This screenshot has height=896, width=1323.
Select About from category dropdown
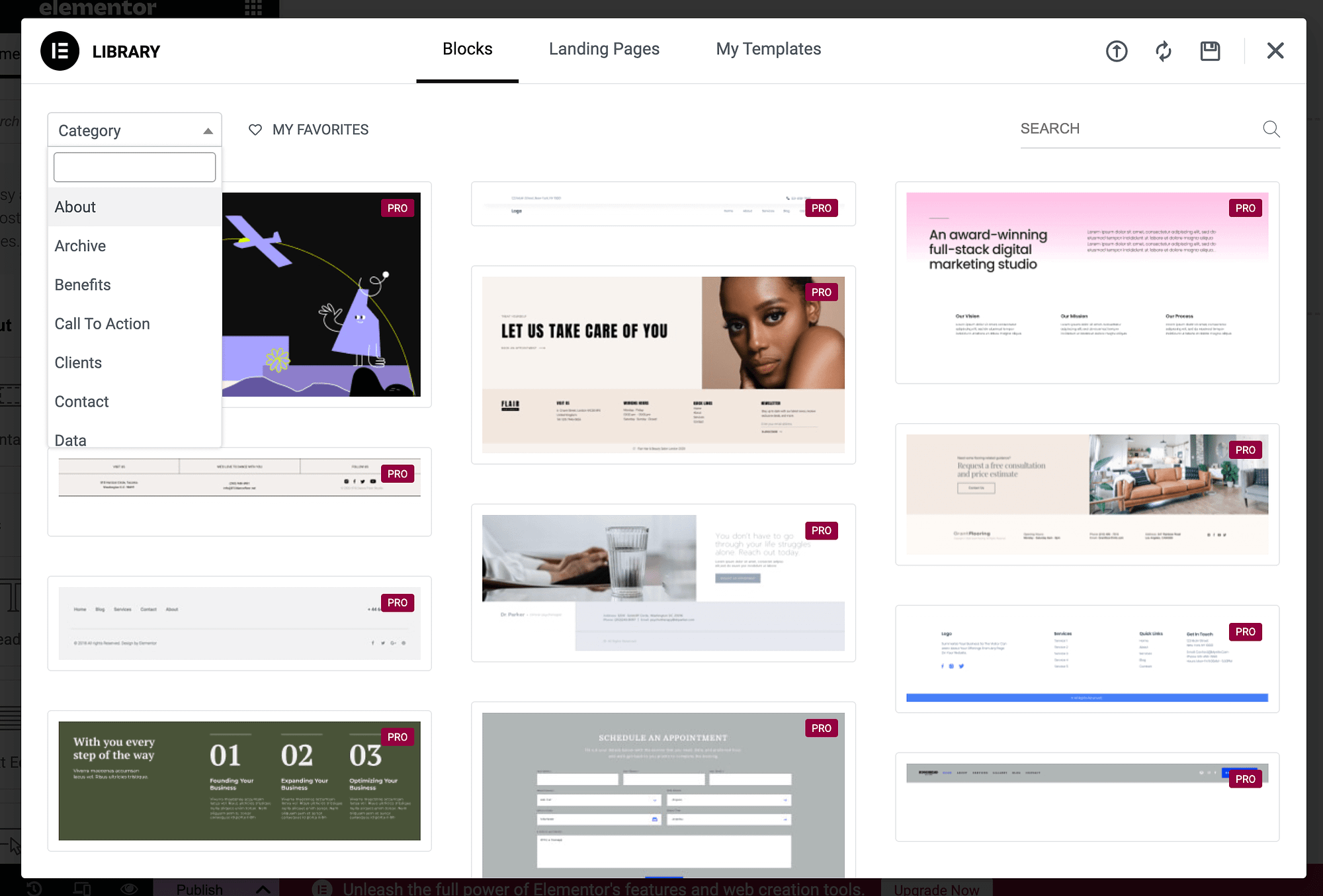pyautogui.click(x=75, y=207)
